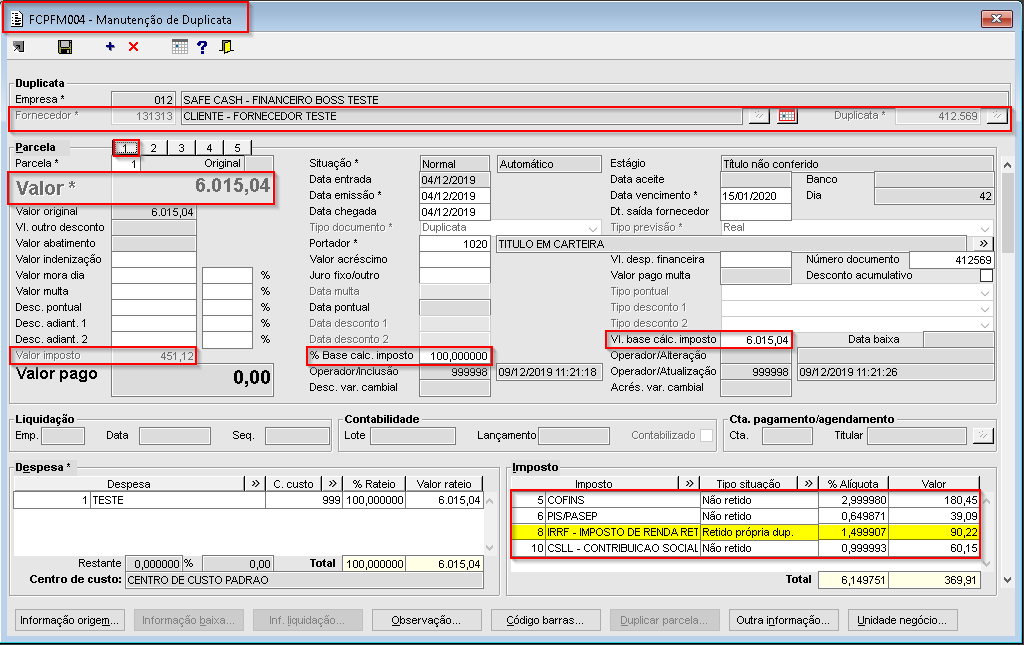Open the Tipo pontual dropdown
Screen dimensions: 1024x645
[x=985, y=292]
